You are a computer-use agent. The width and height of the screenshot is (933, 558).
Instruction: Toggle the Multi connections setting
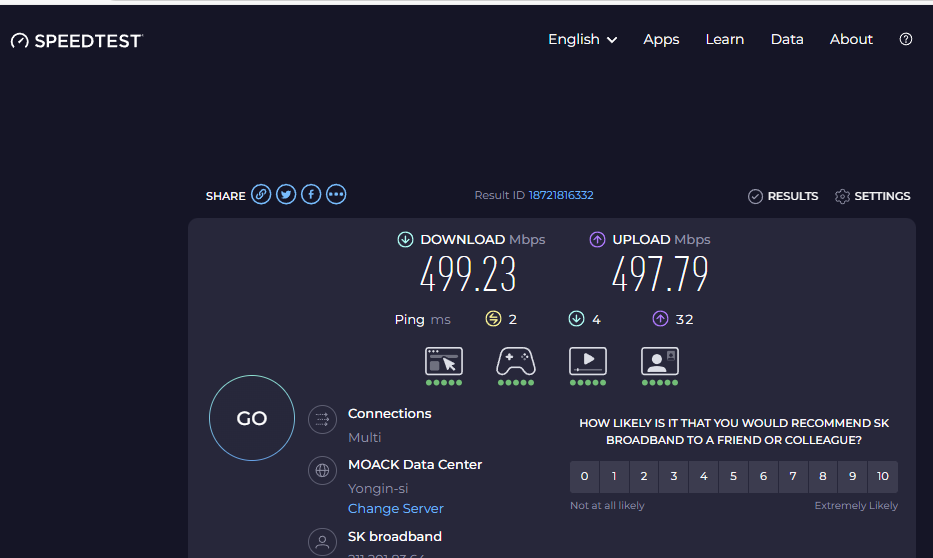tap(365, 437)
